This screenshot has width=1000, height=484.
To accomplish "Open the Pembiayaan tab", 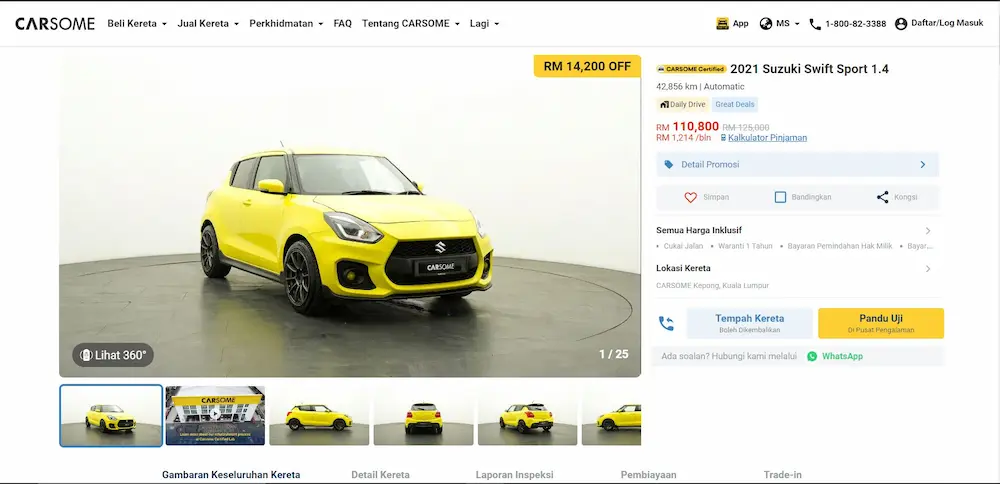I will pos(649,475).
